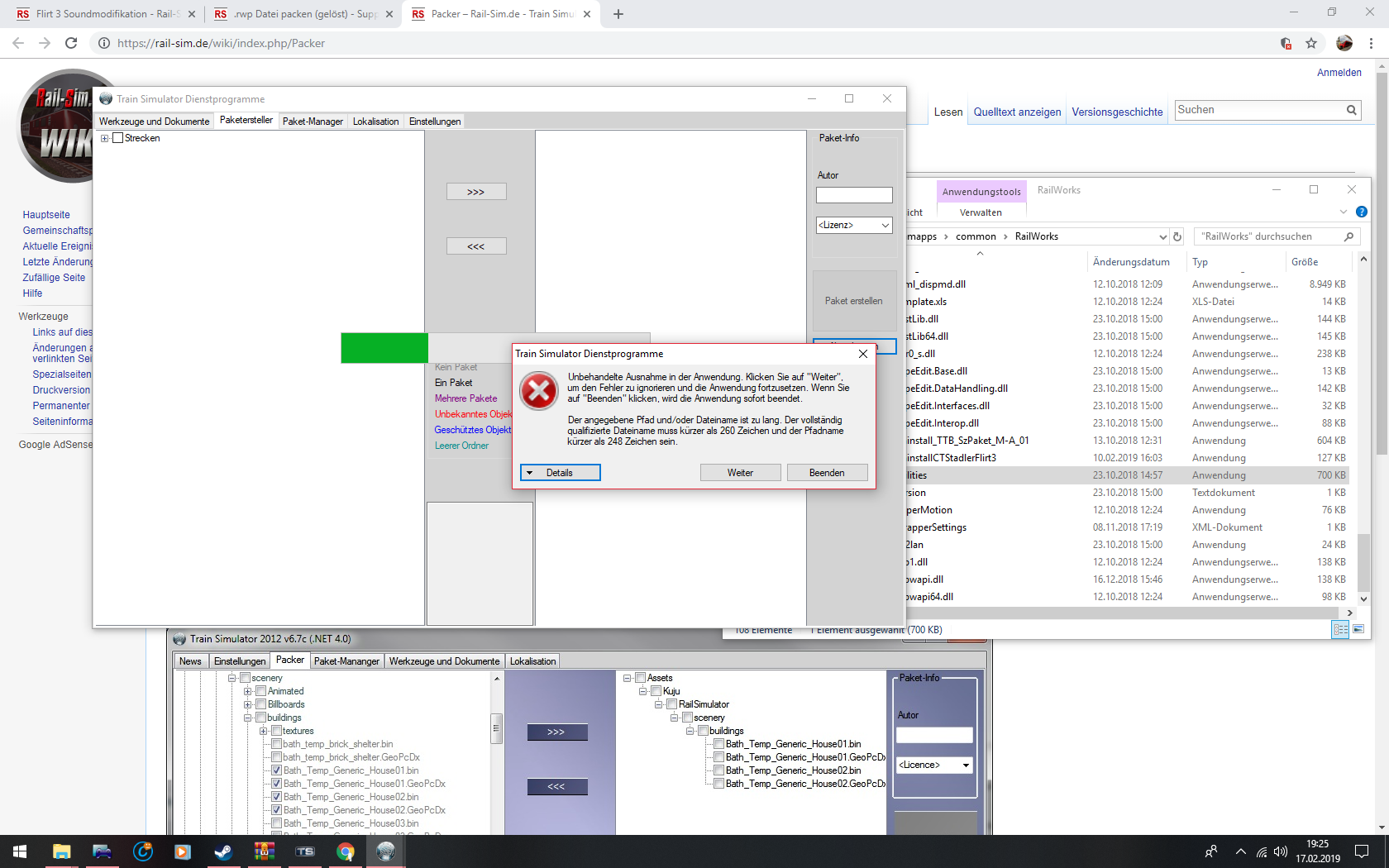1389x868 pixels.
Task: Click the >>> add button in Paketersteller
Action: click(476, 192)
